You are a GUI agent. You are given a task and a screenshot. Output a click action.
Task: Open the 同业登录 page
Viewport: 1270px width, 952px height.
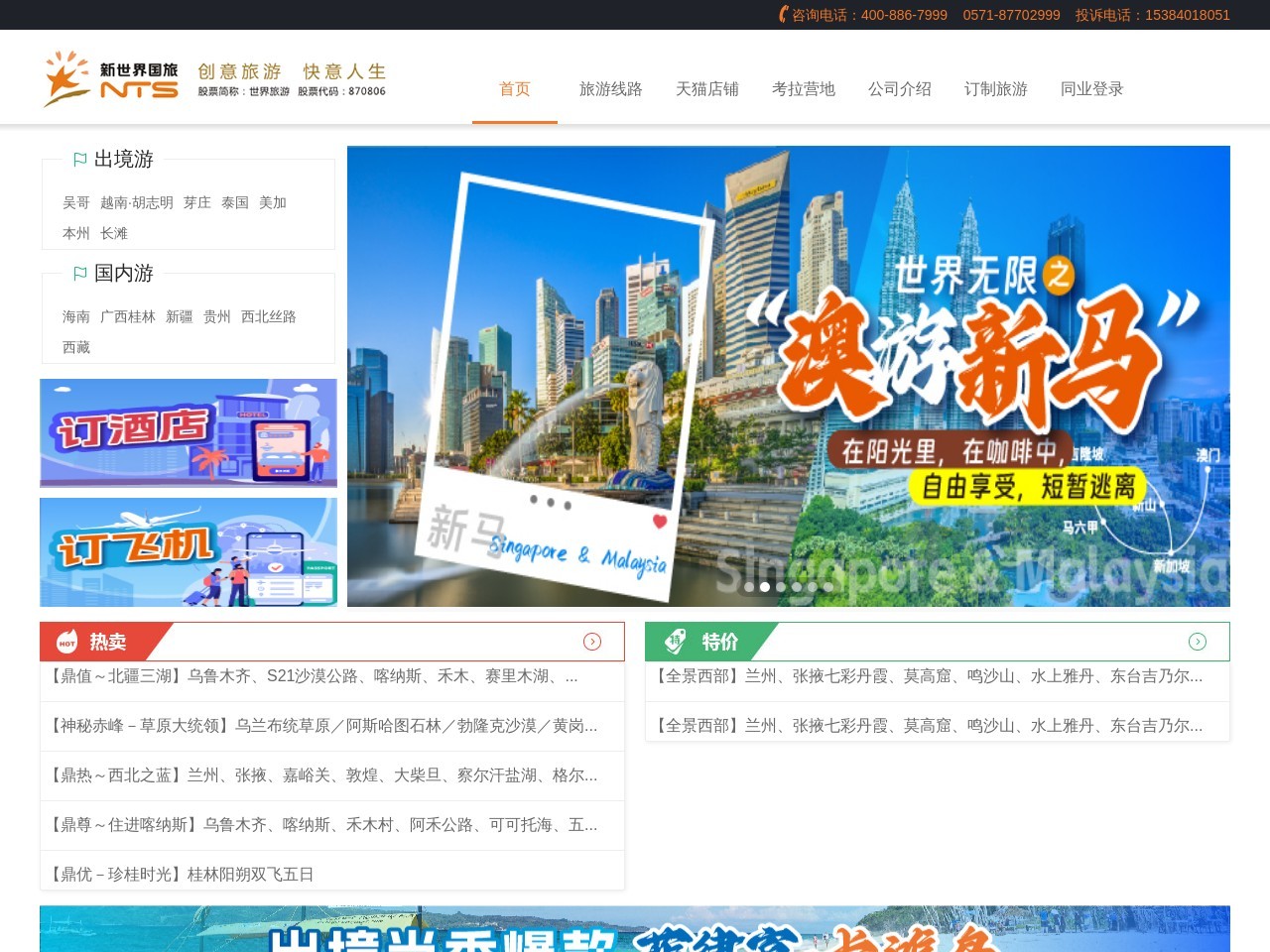tap(1092, 89)
